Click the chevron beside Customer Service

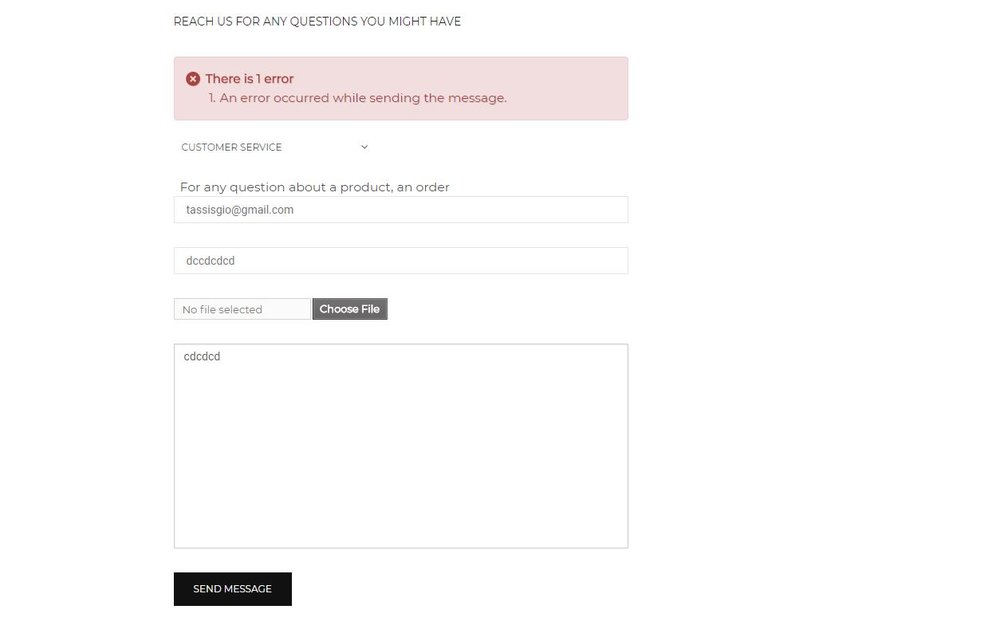click(x=364, y=147)
